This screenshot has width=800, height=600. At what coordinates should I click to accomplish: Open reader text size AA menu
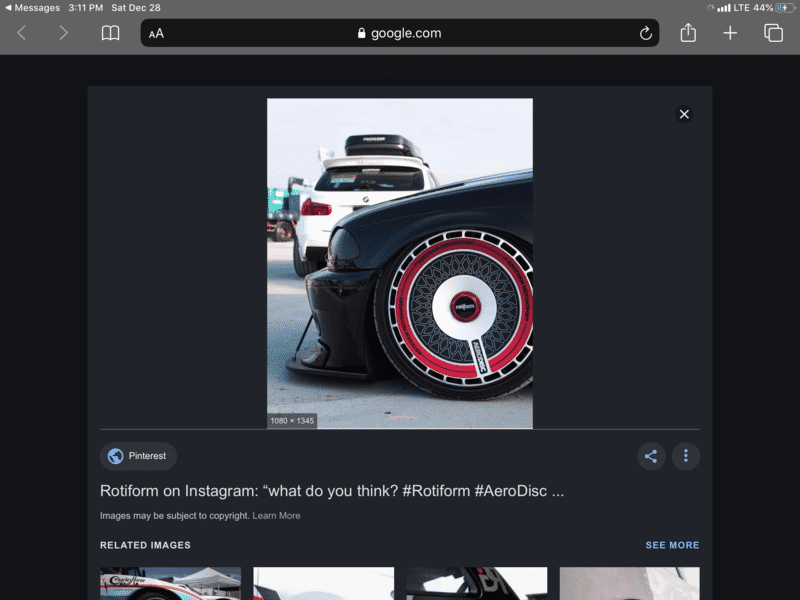click(156, 33)
